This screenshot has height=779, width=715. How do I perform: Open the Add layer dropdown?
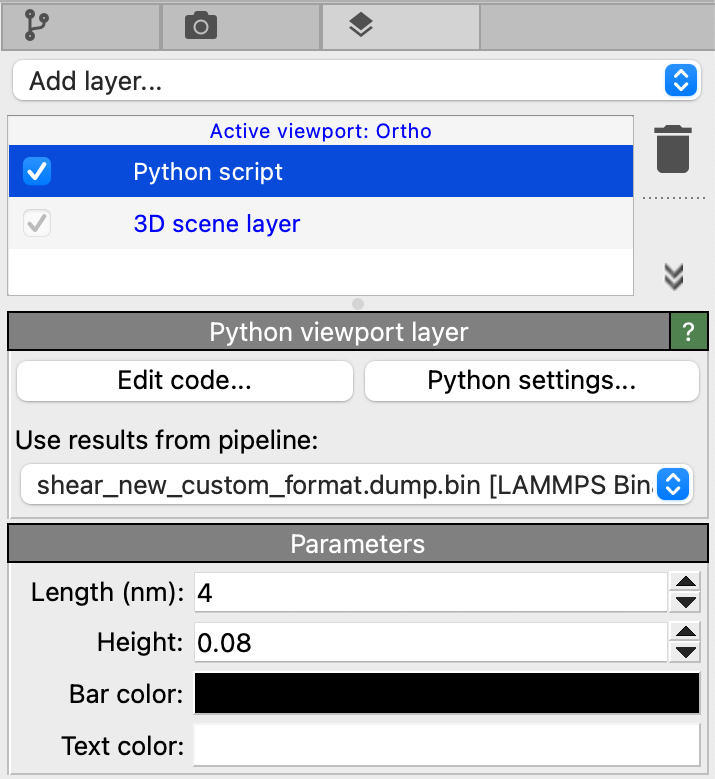click(x=356, y=81)
